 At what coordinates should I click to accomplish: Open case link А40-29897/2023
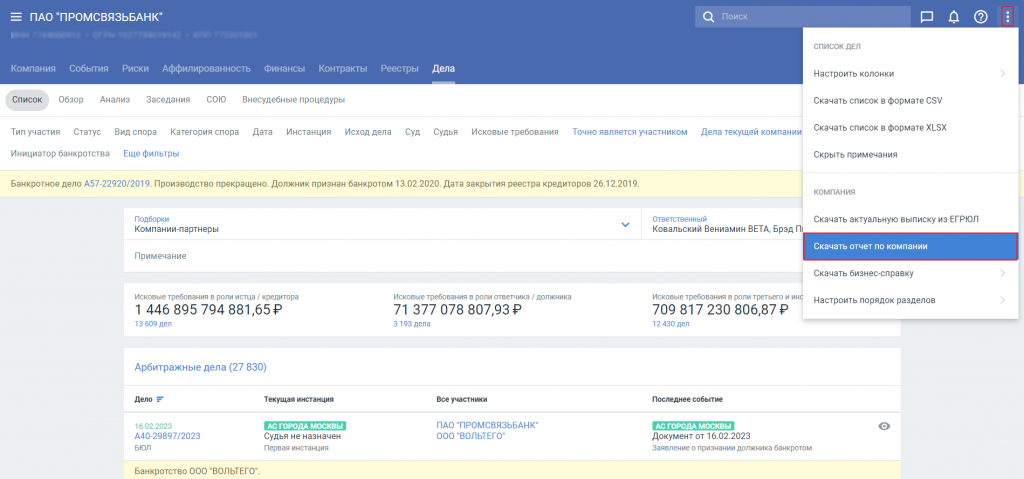click(x=167, y=436)
